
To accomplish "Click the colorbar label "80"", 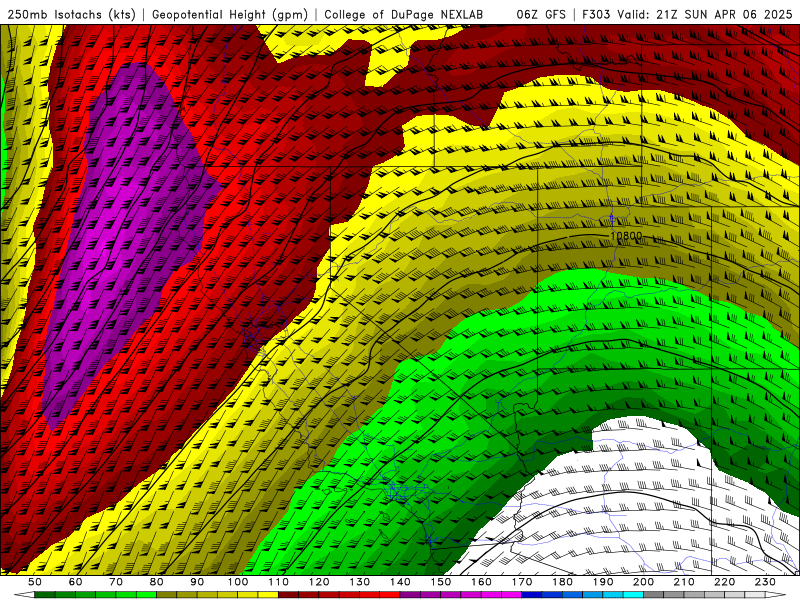I will click(157, 582).
